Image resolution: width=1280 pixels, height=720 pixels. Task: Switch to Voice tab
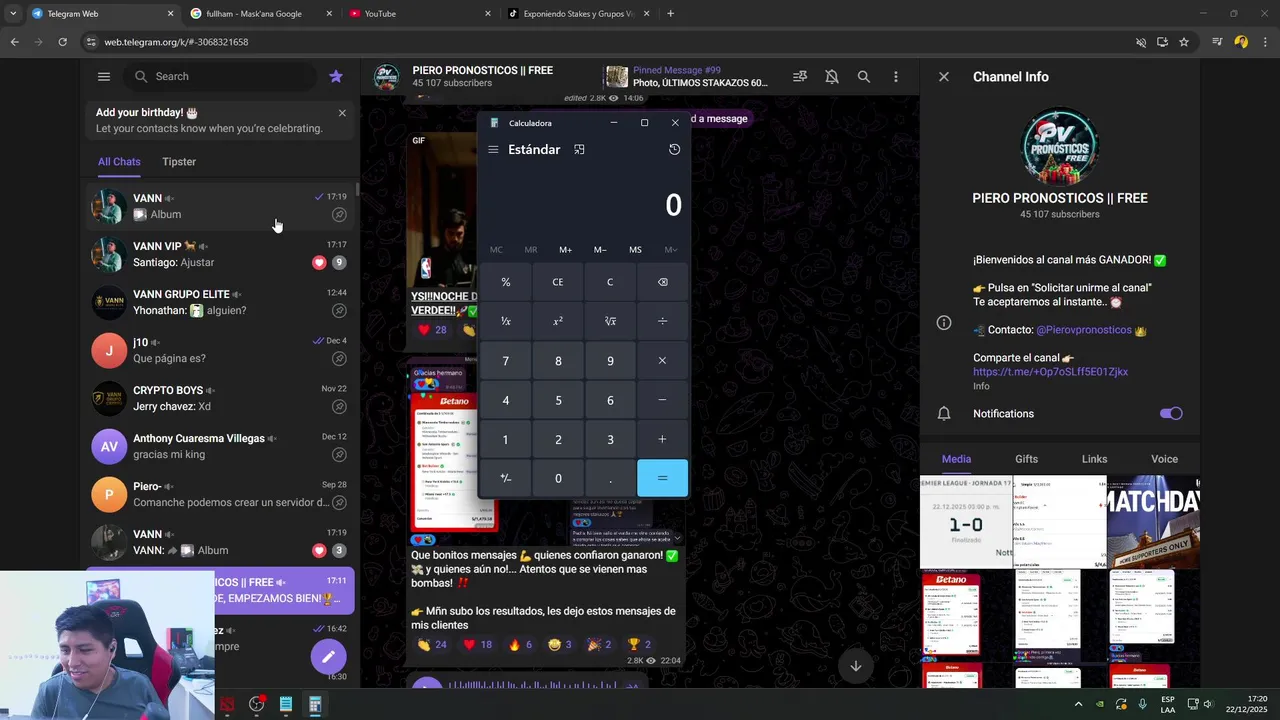coord(1164,459)
